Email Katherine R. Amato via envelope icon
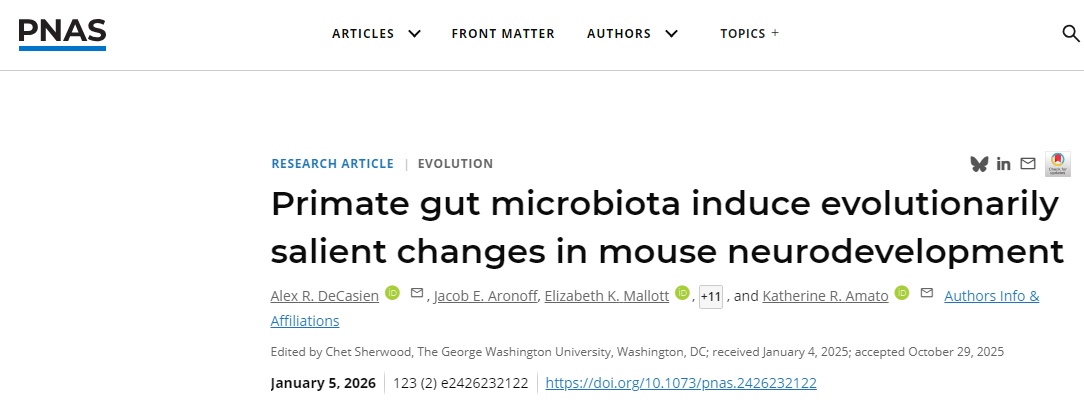 tap(926, 294)
